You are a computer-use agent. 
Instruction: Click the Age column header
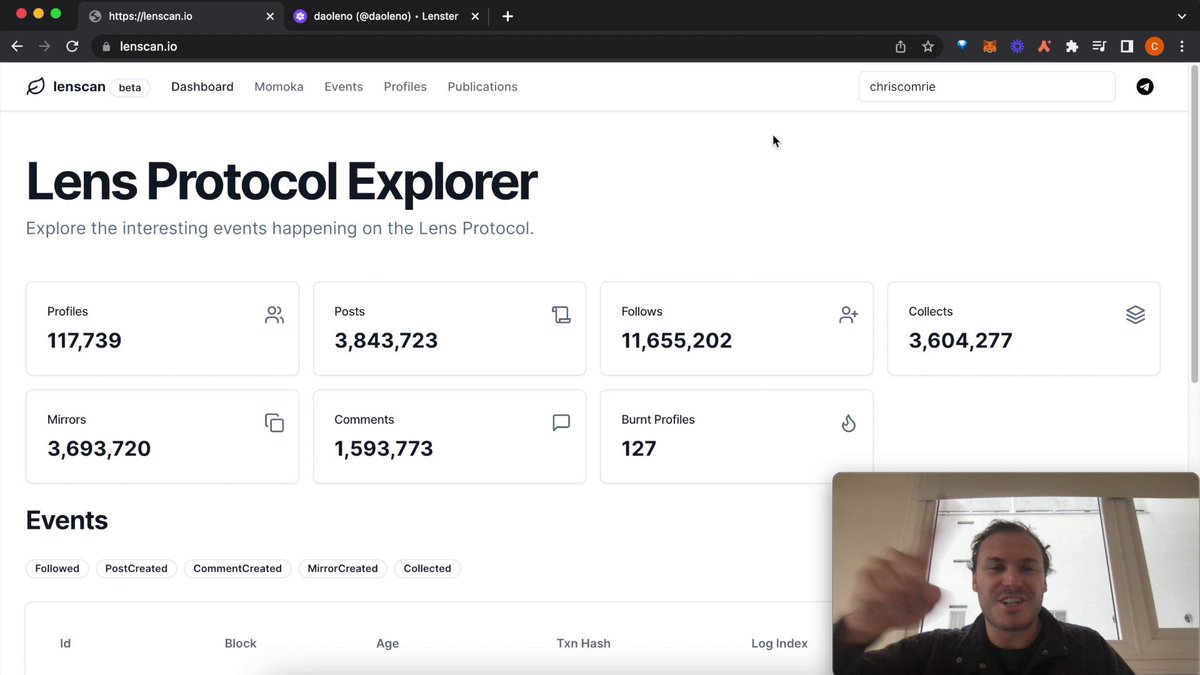point(387,643)
